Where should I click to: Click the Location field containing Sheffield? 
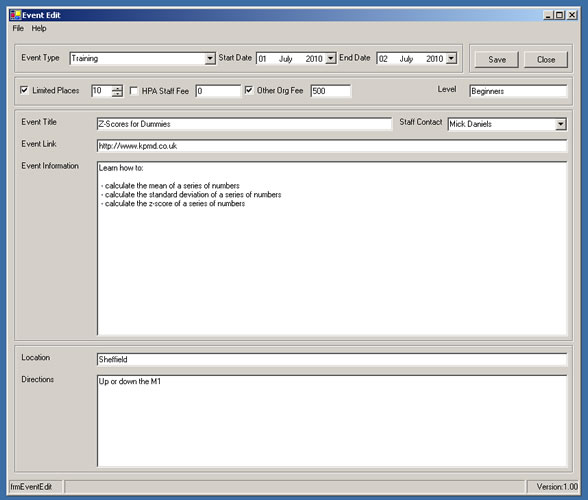click(x=332, y=359)
